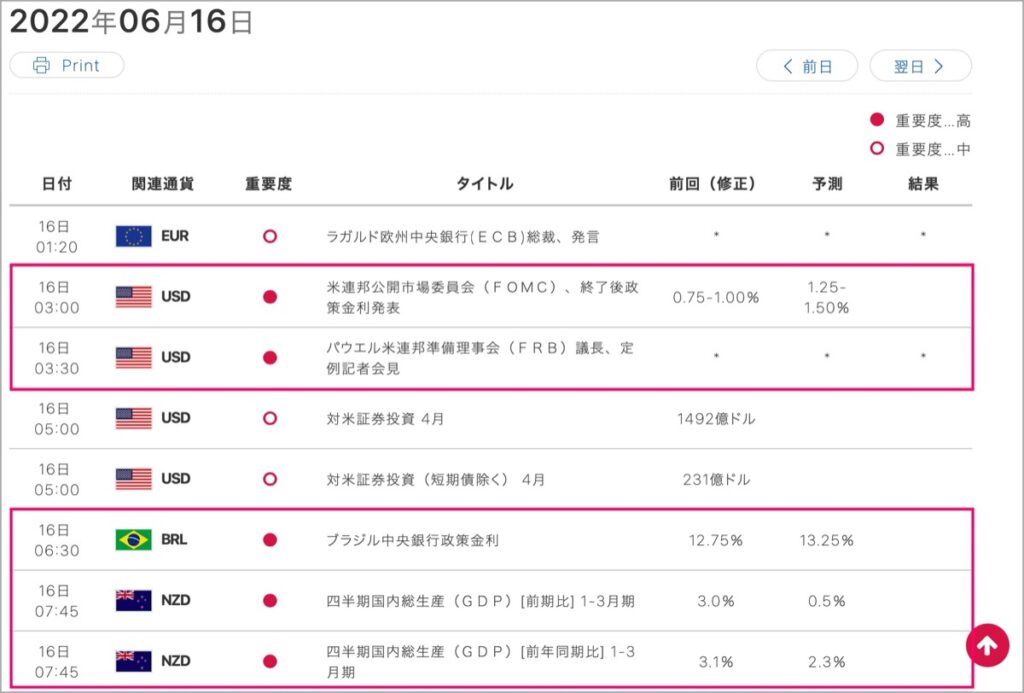Click New Zealand flag in 前年同期比 GDP row
The width and height of the screenshot is (1024, 693).
[x=133, y=661]
